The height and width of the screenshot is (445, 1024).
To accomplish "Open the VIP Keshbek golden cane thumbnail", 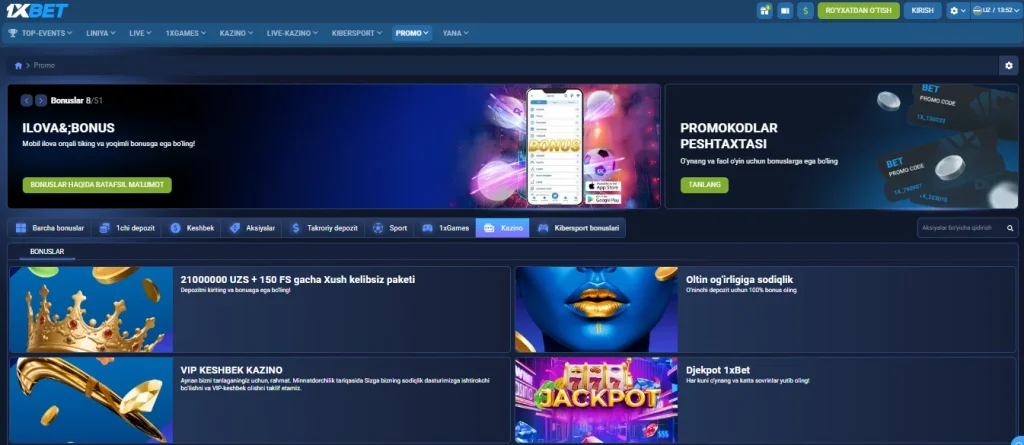I will [91, 401].
